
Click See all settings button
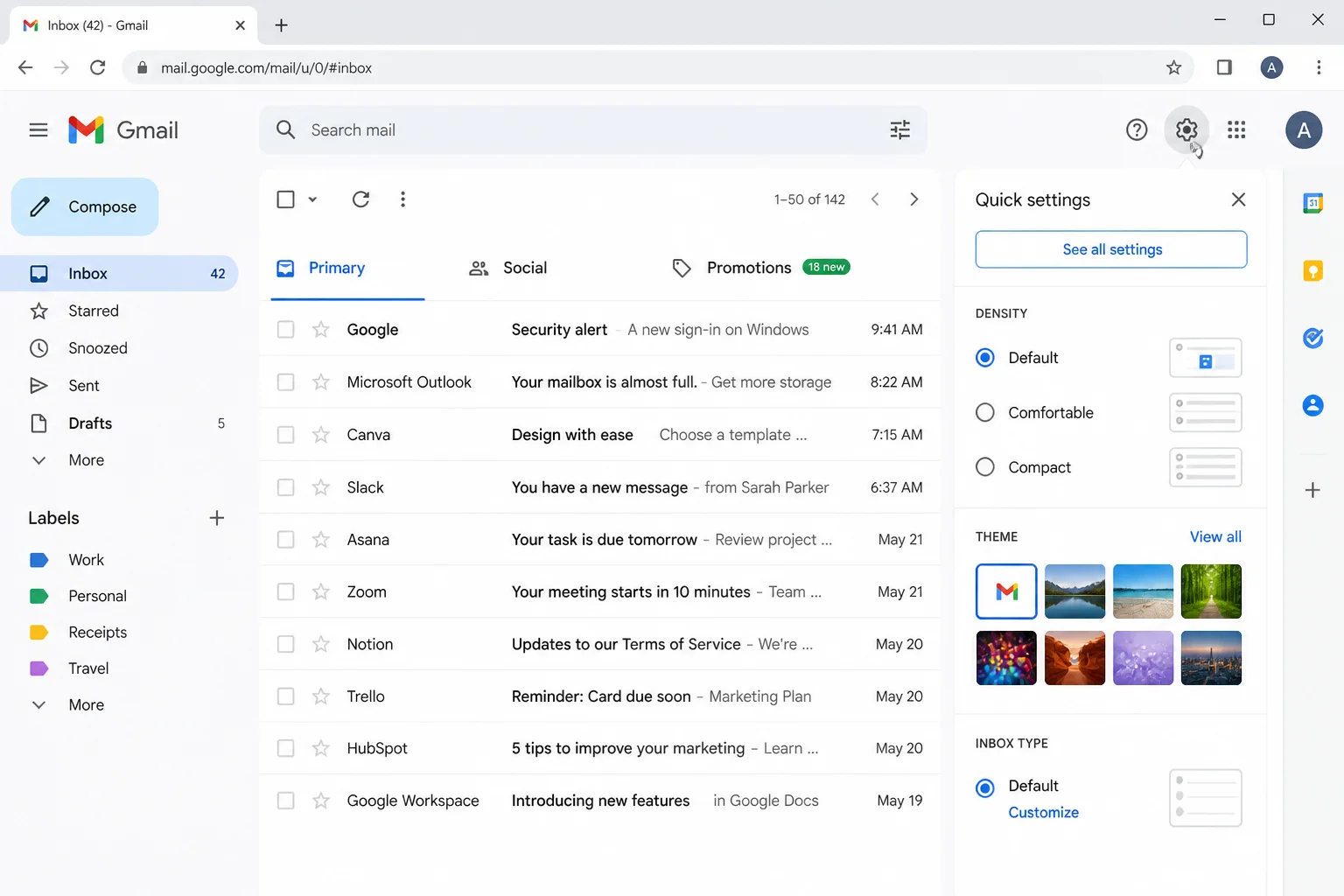coord(1111,249)
